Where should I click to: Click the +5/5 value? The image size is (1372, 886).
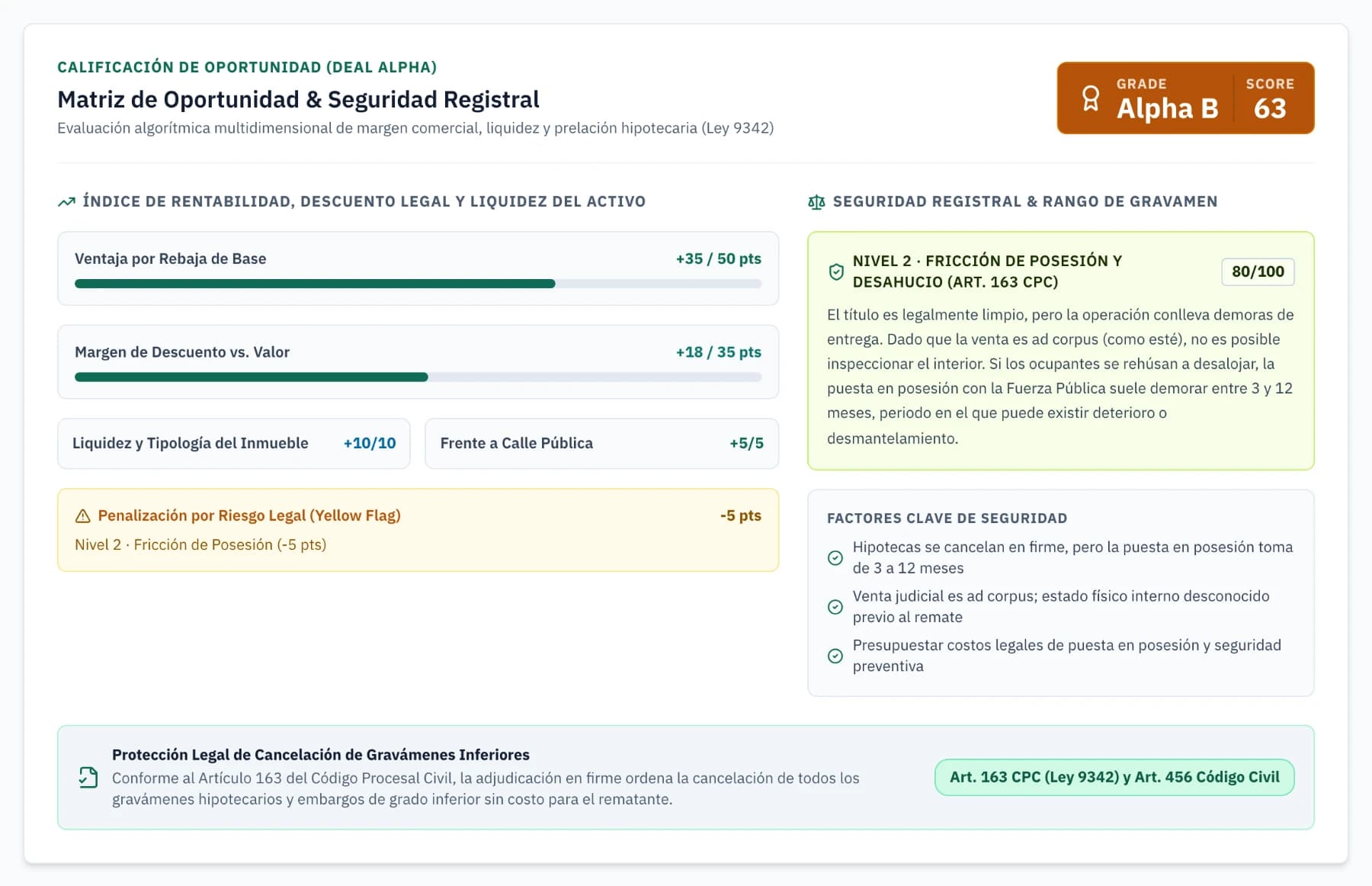(x=746, y=443)
